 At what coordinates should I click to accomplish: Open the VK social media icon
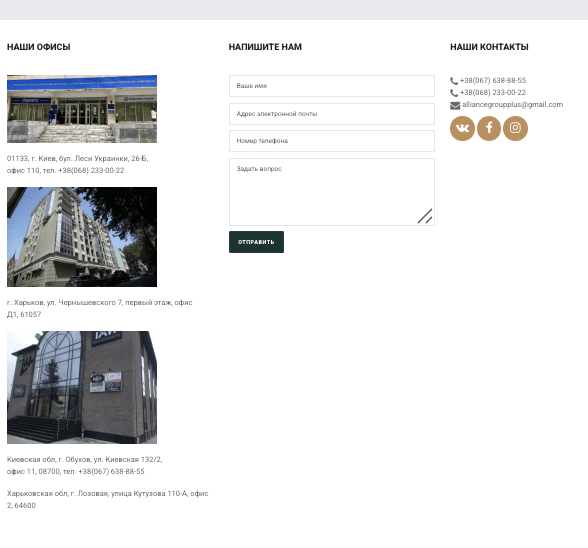tap(462, 128)
